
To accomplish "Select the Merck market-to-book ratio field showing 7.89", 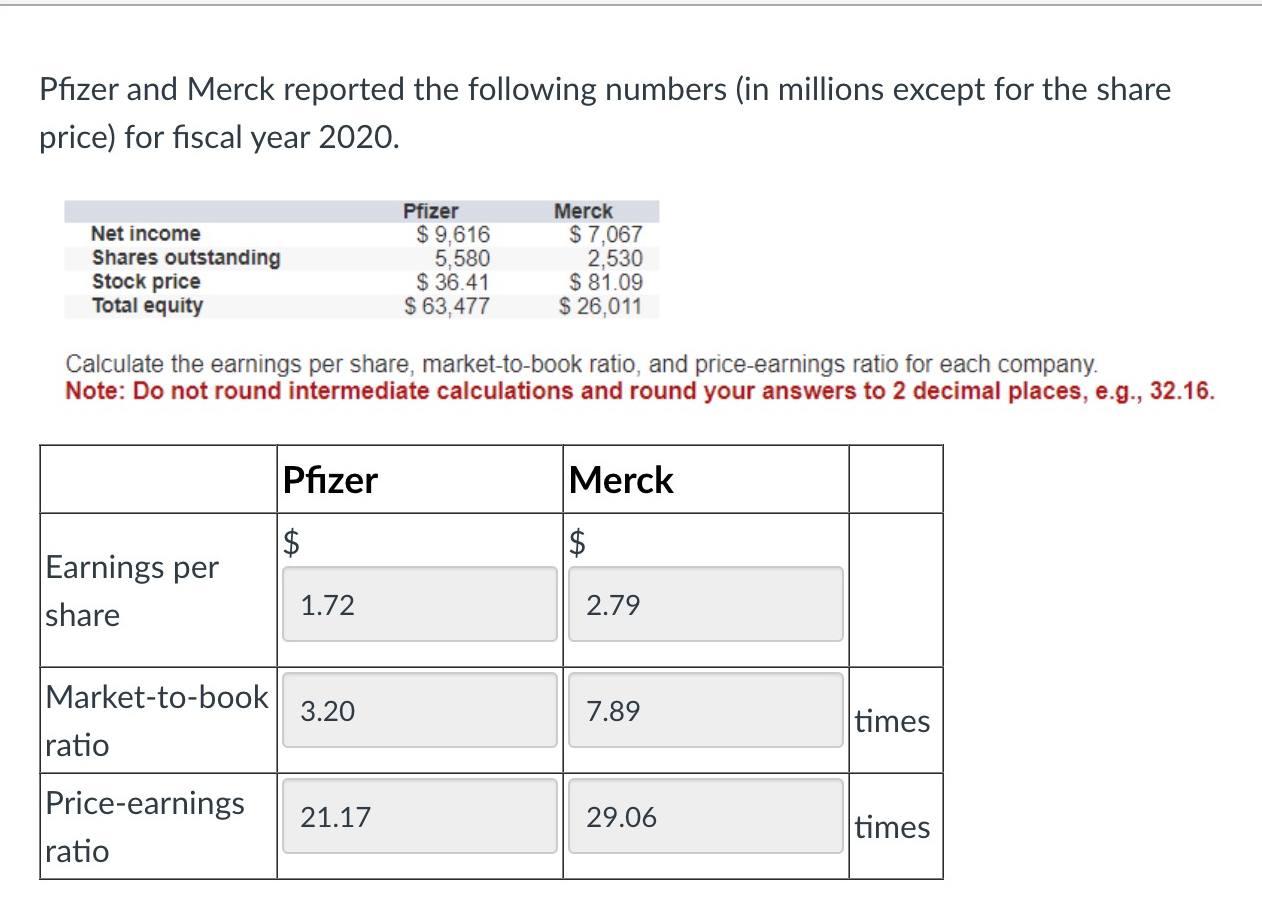I will [x=704, y=711].
